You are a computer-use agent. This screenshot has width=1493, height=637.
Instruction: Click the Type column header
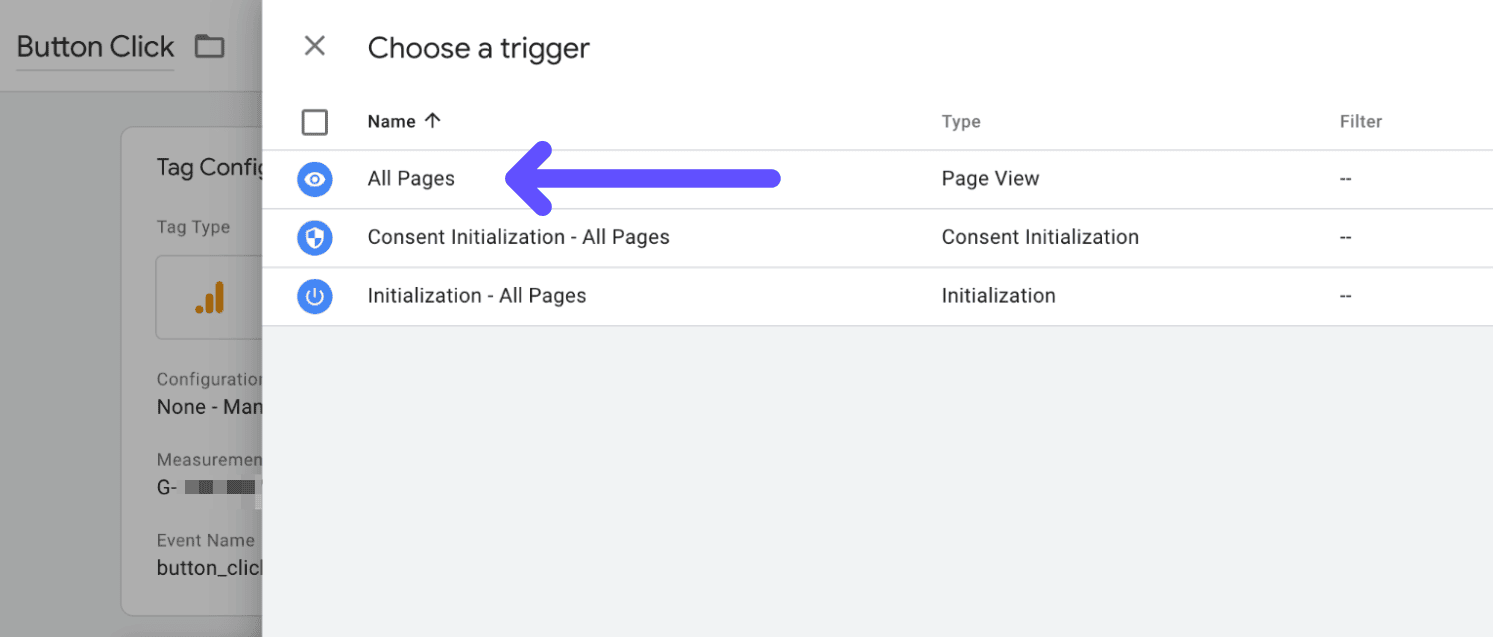pyautogui.click(x=961, y=120)
